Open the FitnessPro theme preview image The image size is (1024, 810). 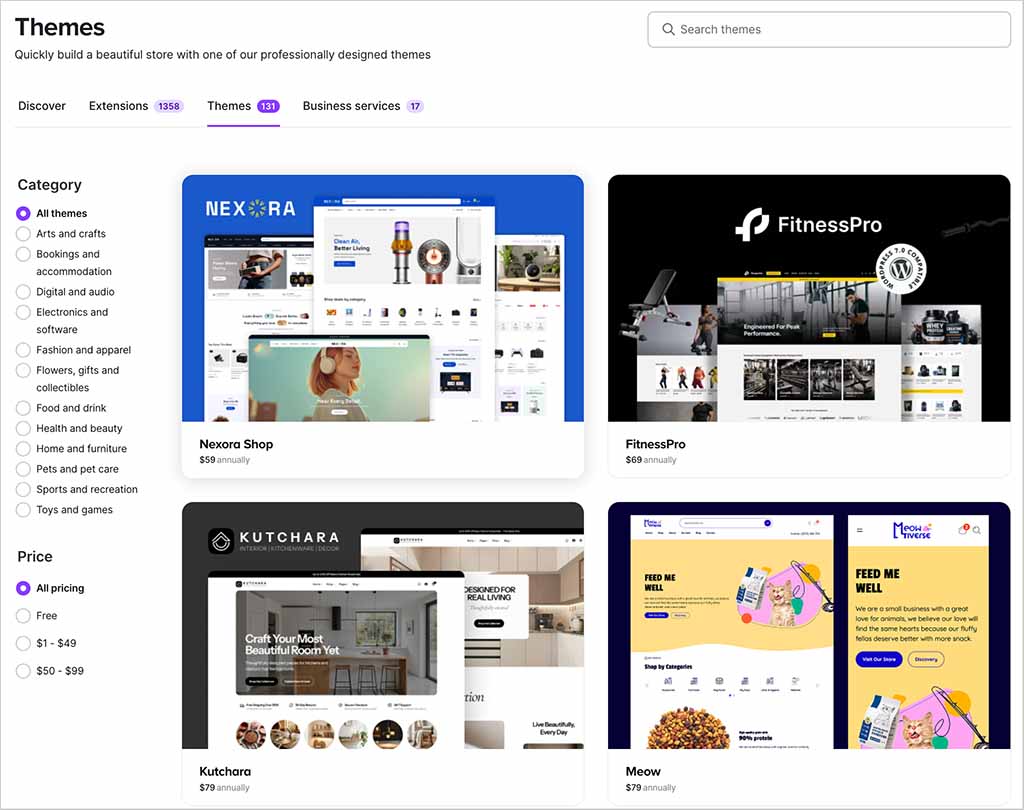point(809,299)
